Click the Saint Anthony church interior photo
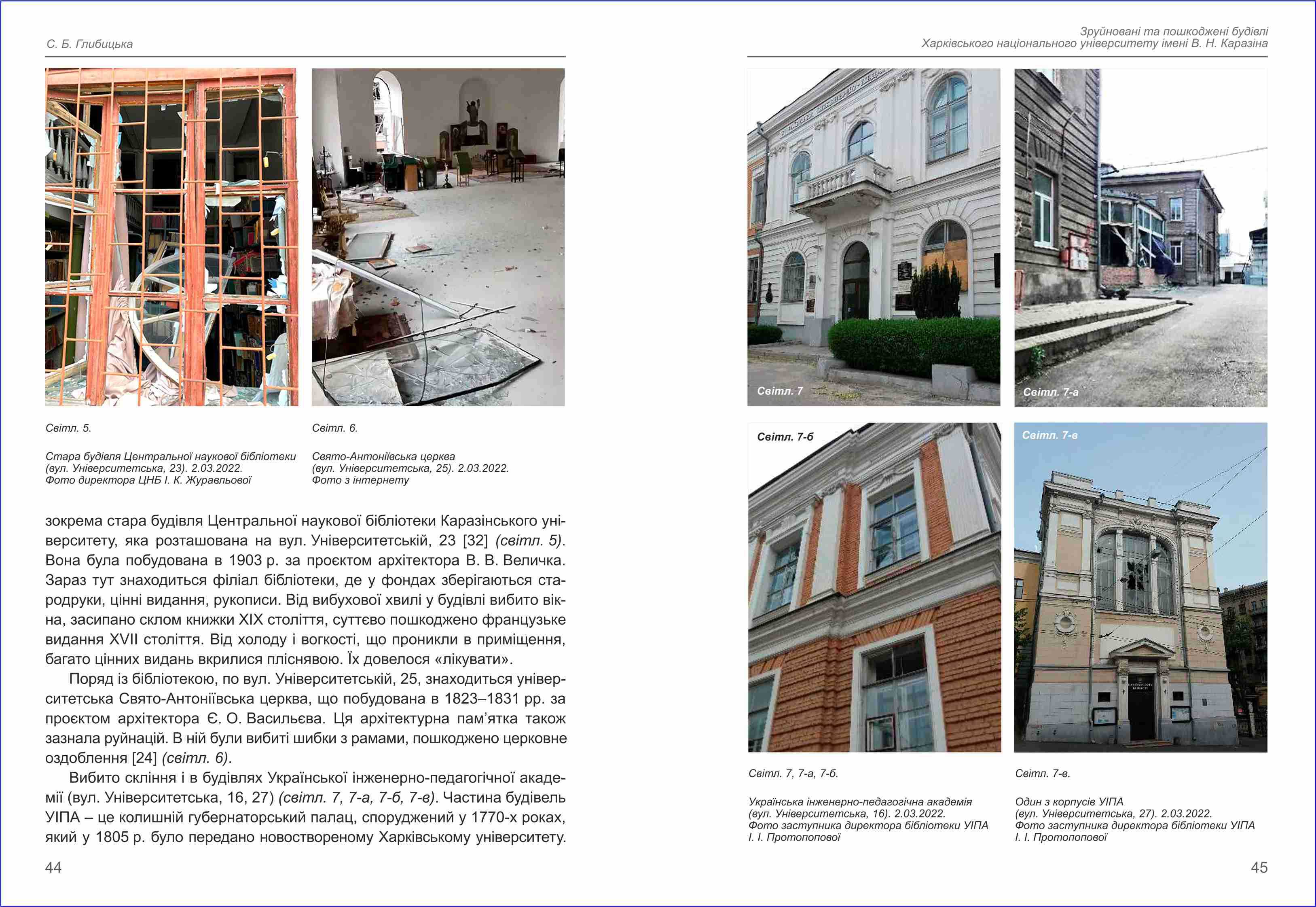 (x=438, y=237)
